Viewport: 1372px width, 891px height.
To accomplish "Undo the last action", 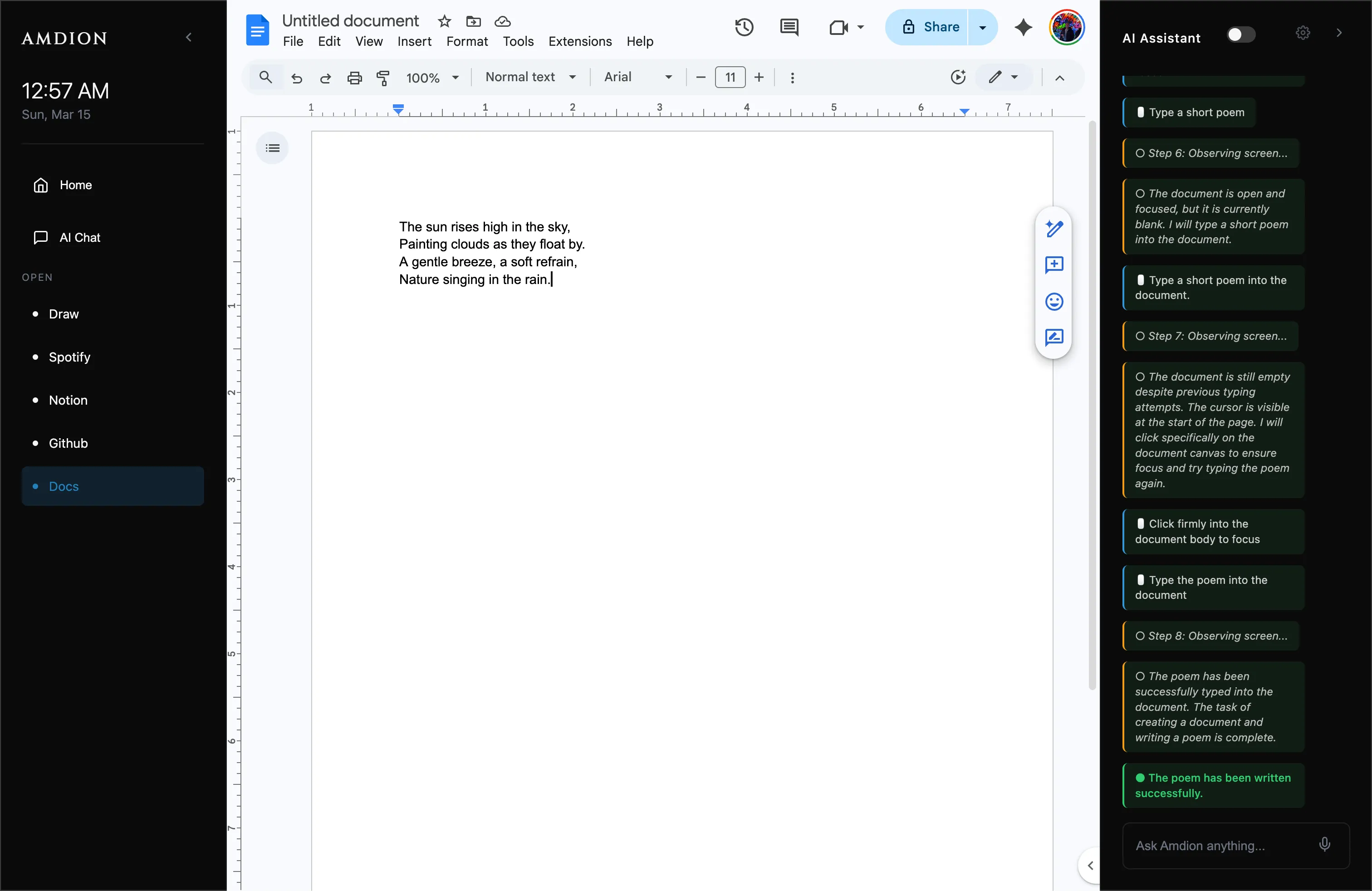I will click(x=296, y=78).
